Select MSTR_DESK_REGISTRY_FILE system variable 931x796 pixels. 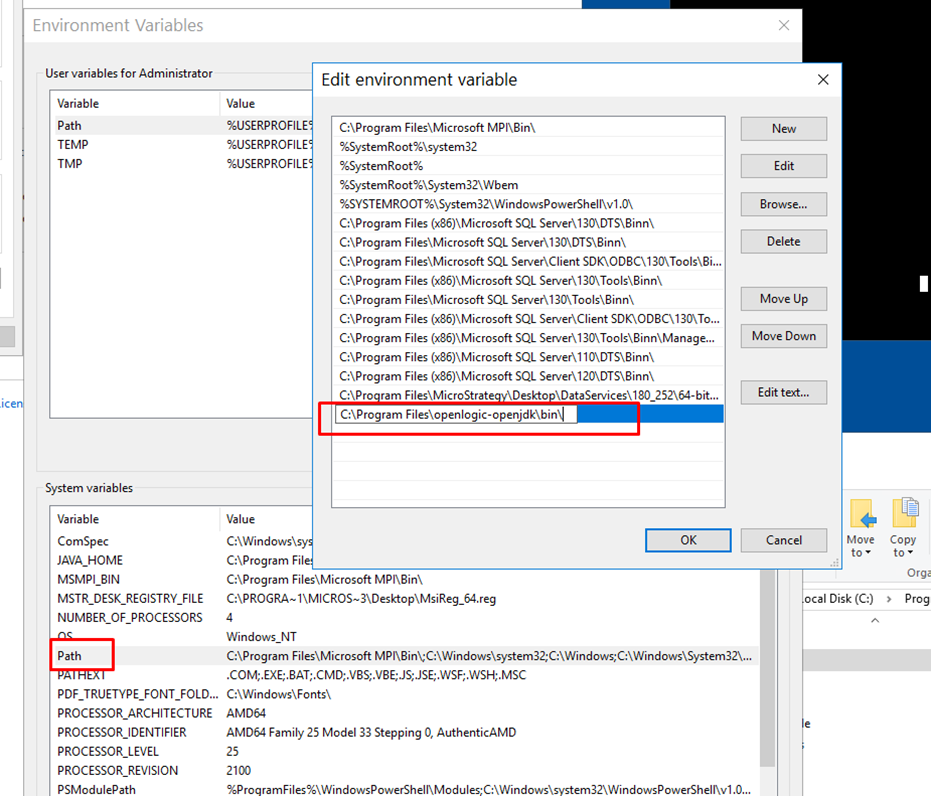(x=405, y=598)
